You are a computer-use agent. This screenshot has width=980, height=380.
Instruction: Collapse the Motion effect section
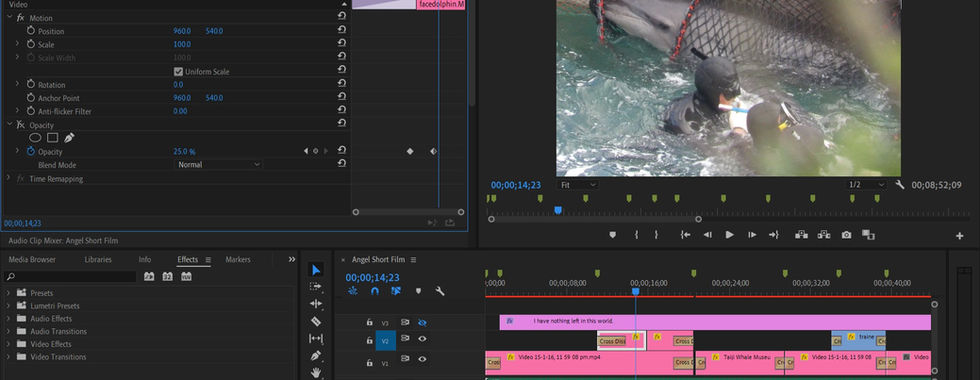[x=9, y=18]
